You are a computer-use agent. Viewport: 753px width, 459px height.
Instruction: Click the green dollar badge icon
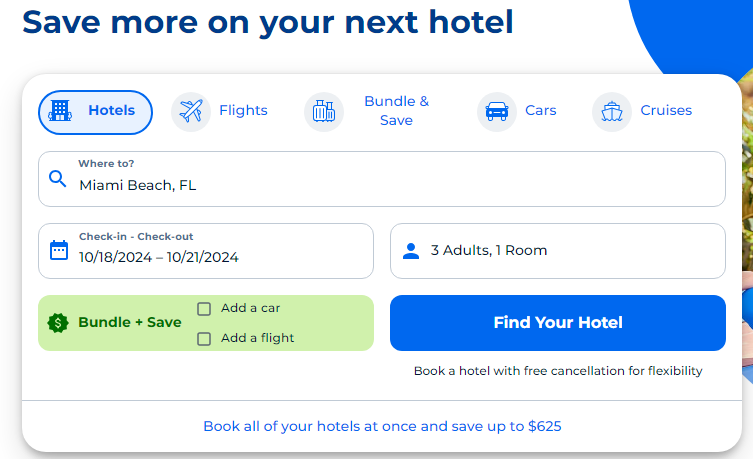coord(58,323)
